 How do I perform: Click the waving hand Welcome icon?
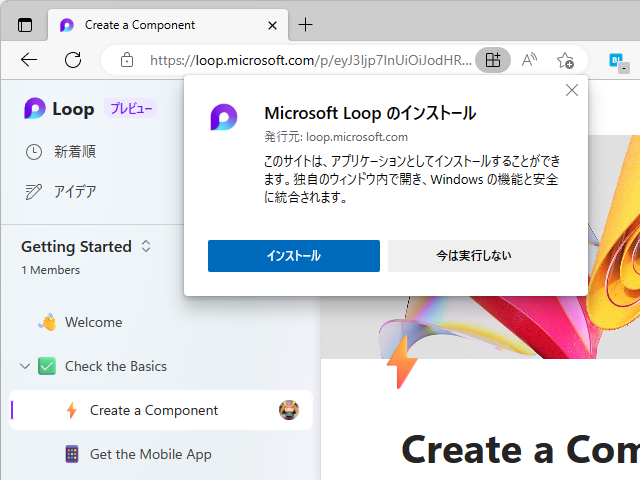coord(47,322)
